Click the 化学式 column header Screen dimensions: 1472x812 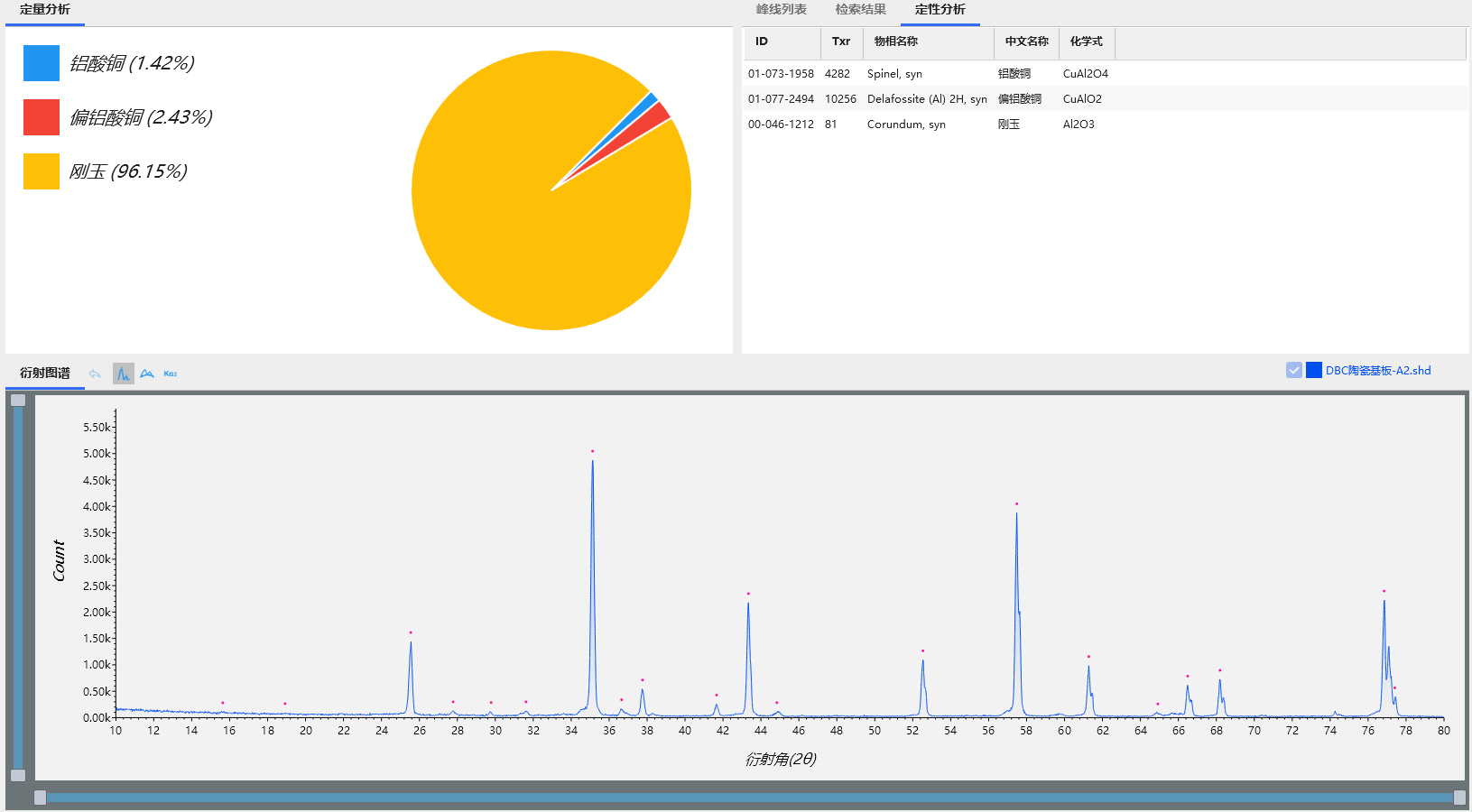1087,42
